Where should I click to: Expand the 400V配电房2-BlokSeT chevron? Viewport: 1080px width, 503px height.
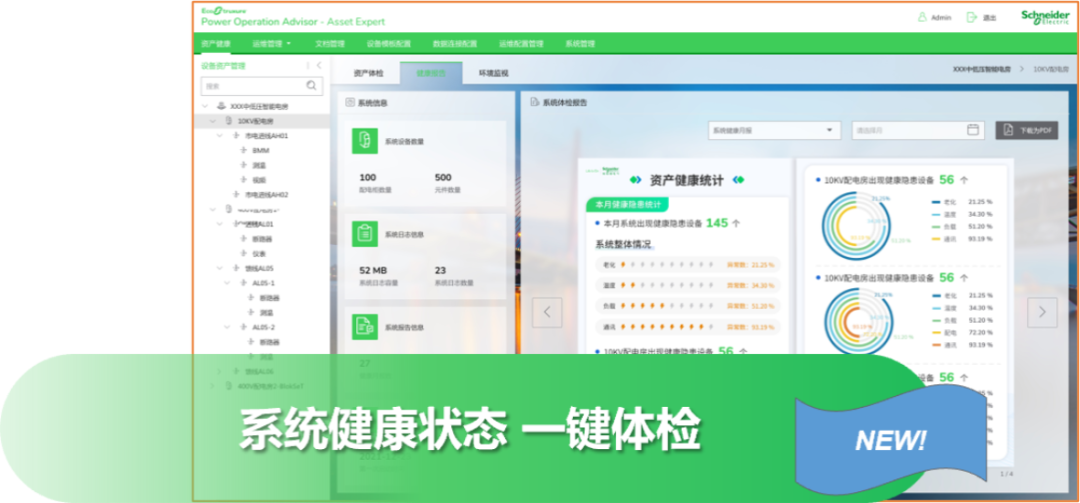(x=213, y=386)
